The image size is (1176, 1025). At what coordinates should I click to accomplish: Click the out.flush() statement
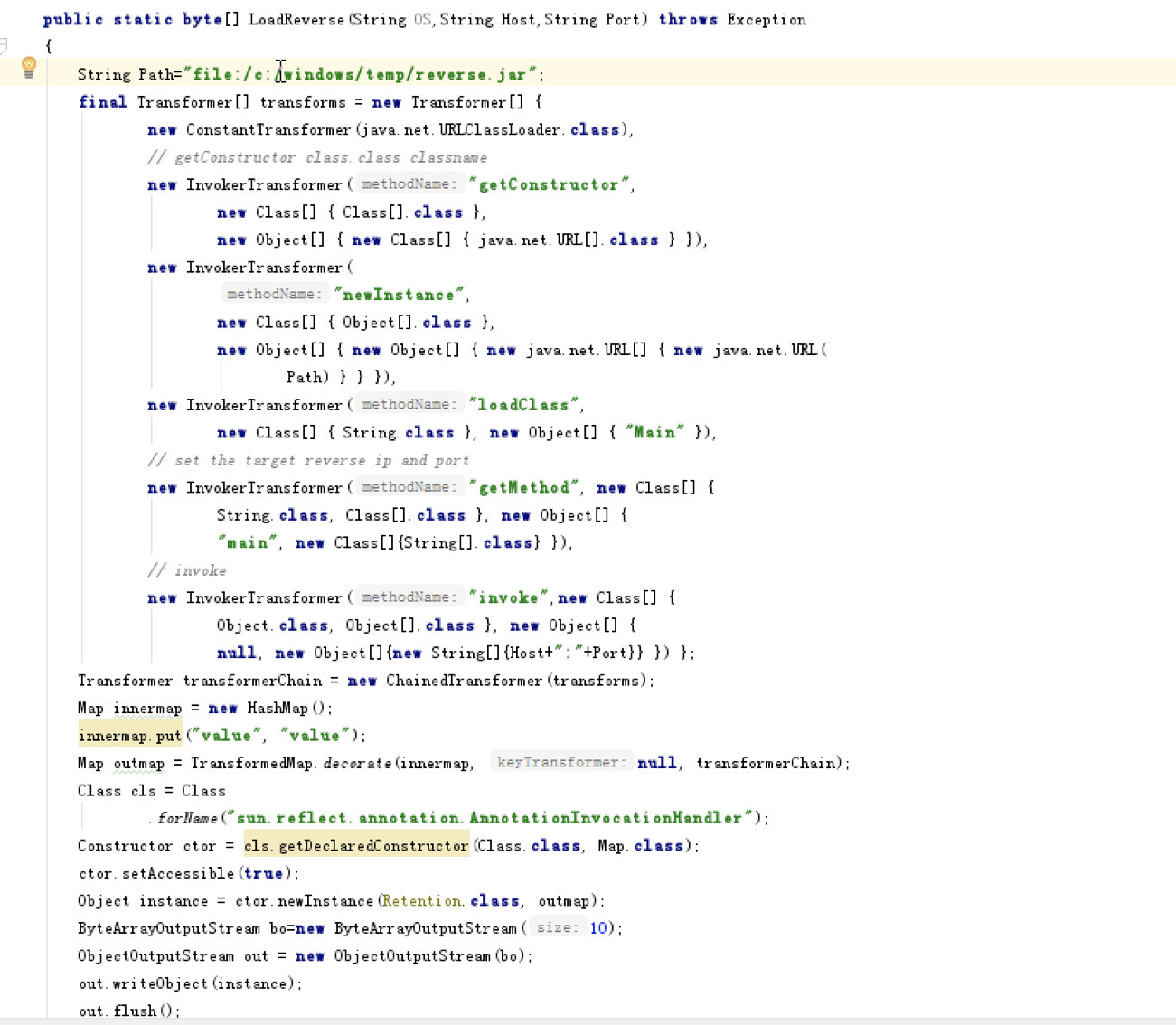click(x=128, y=1011)
